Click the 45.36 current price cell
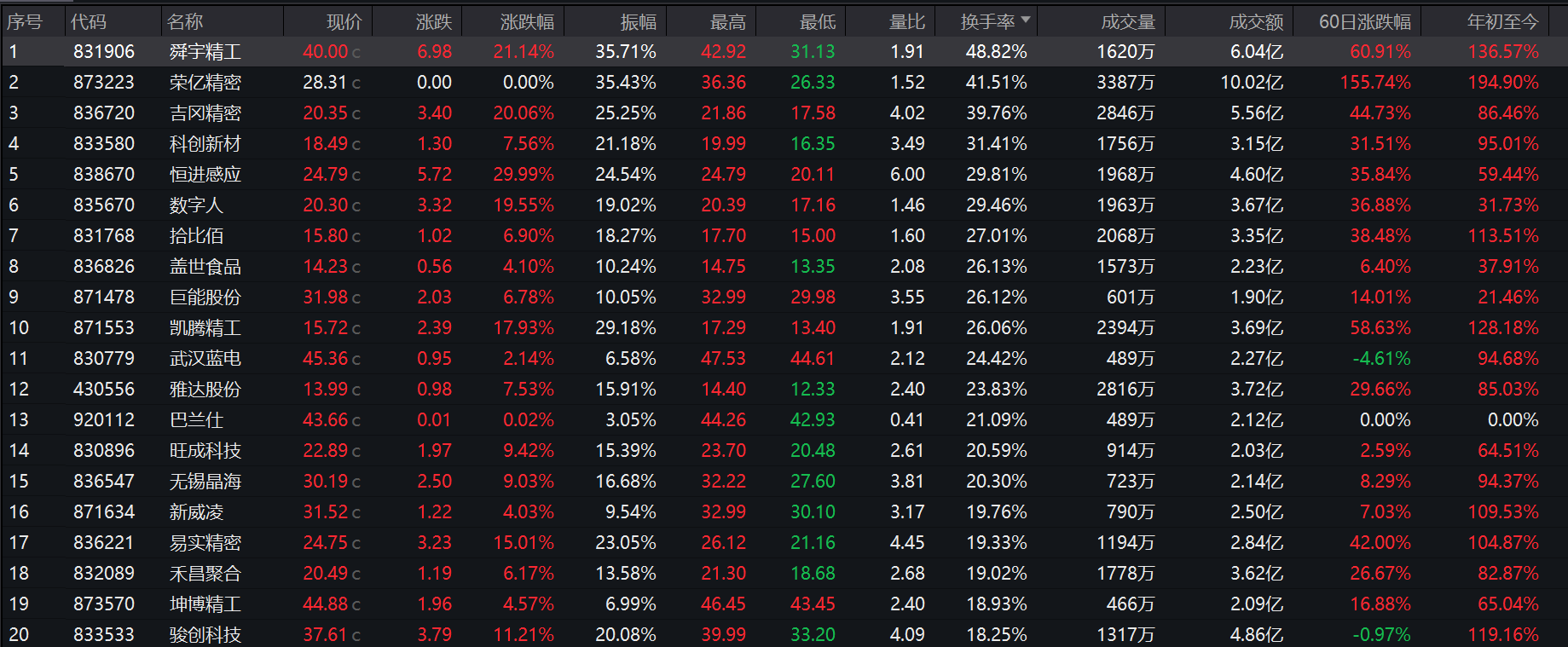The width and height of the screenshot is (1568, 647). click(326, 359)
